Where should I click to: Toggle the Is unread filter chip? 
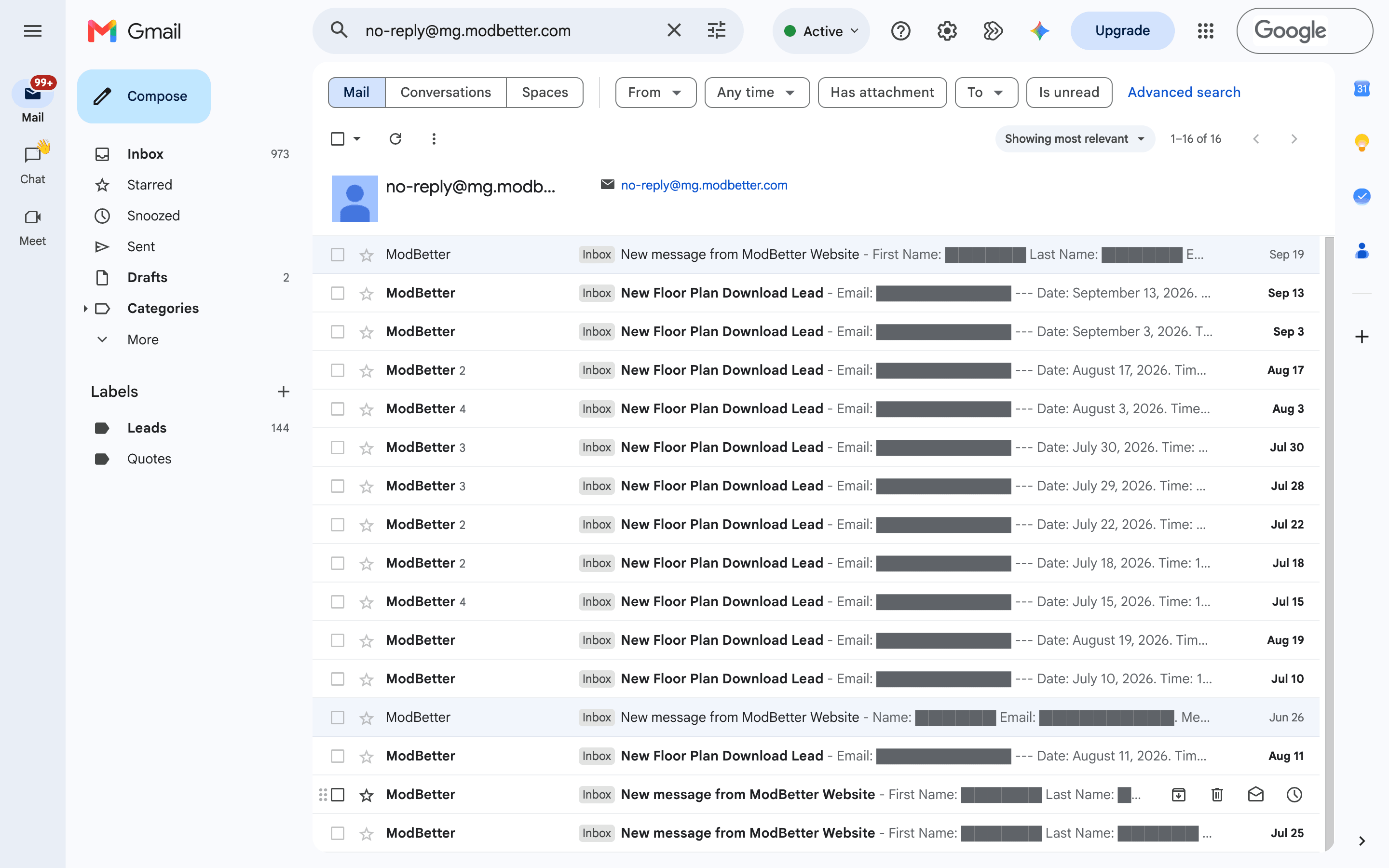point(1069,93)
